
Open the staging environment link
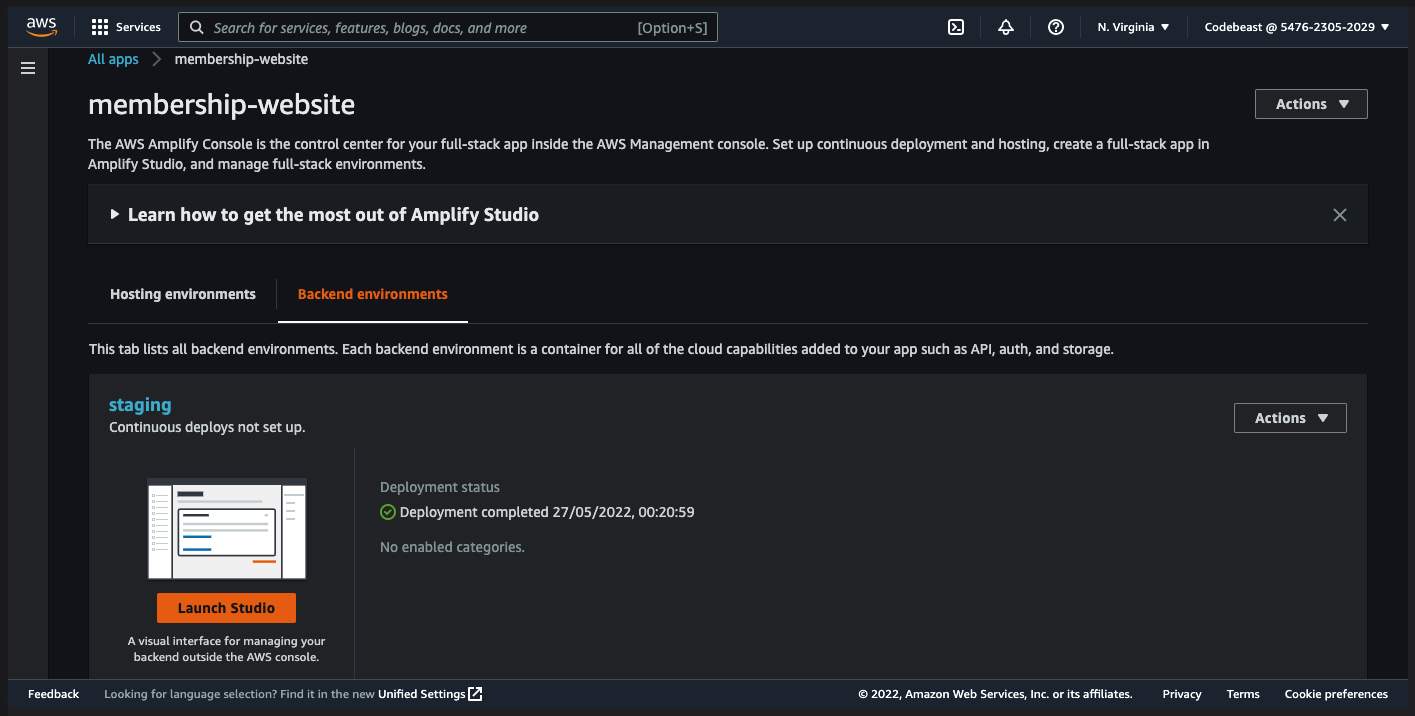pyautogui.click(x=140, y=405)
